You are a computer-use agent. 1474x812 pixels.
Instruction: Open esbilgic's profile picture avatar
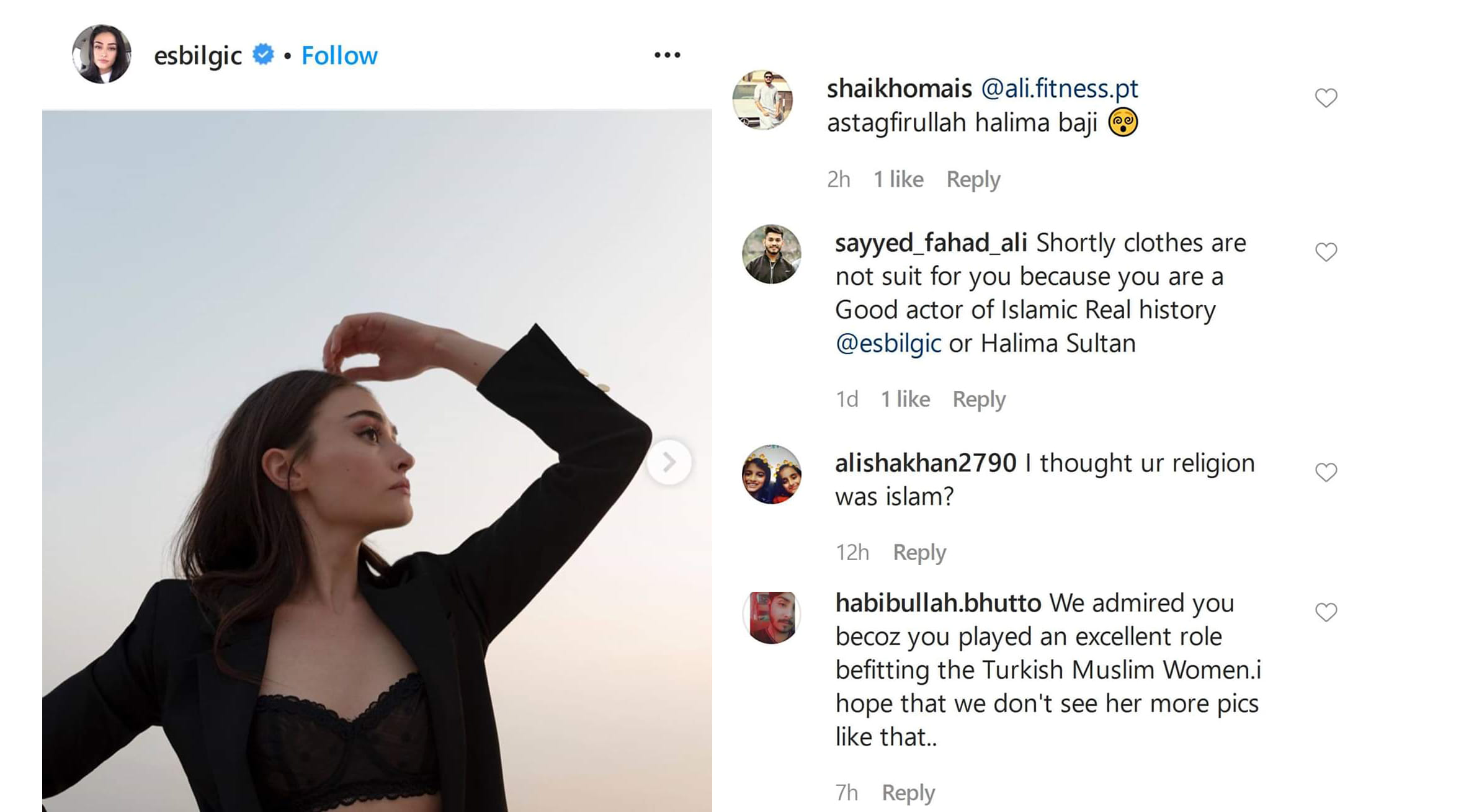(102, 55)
